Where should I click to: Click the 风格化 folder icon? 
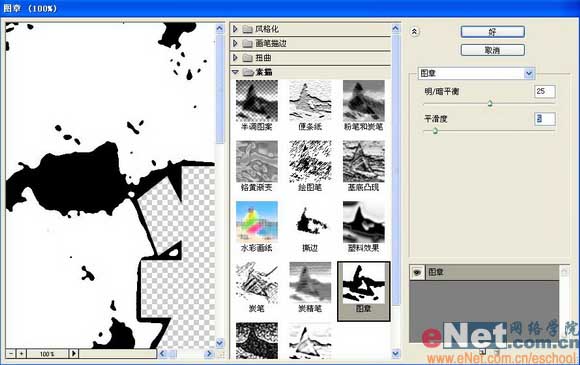(247, 29)
